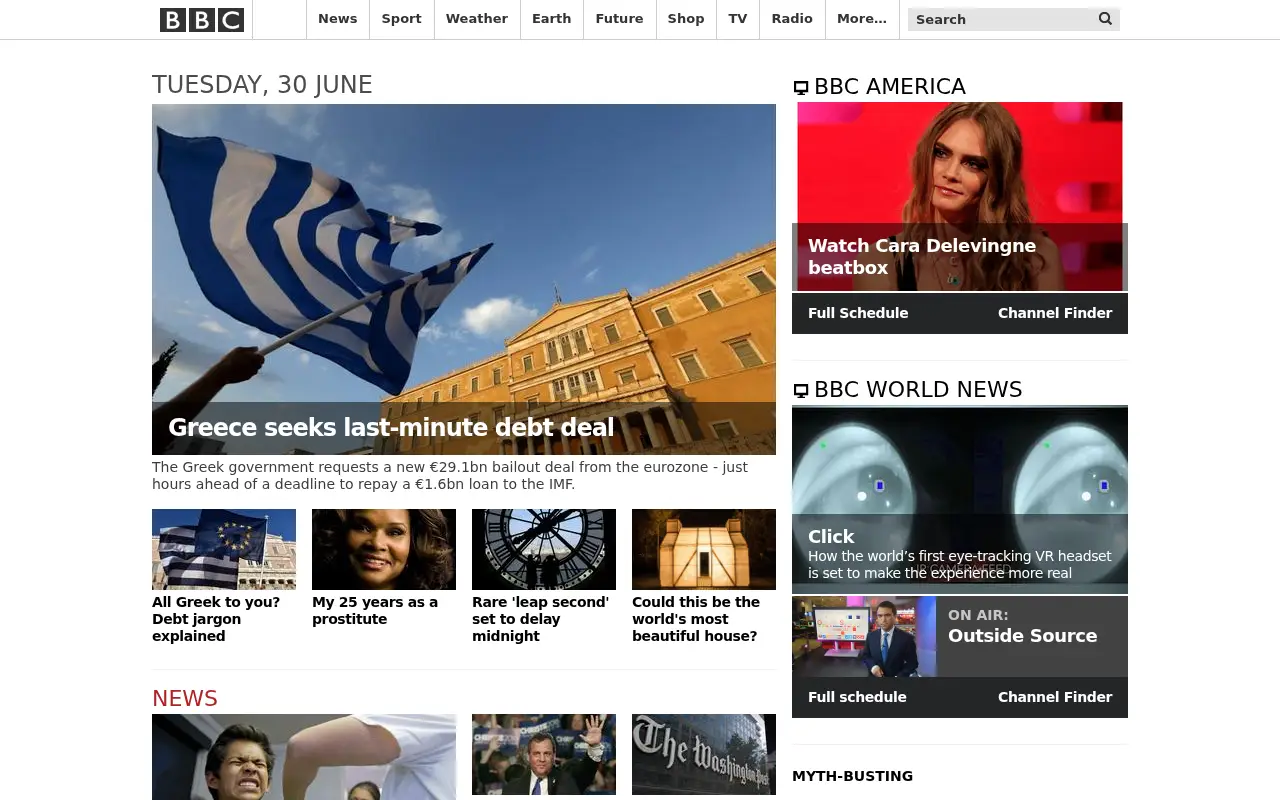This screenshot has width=1280, height=800.
Task: Click the illuminated house thumbnail
Action: pos(704,549)
